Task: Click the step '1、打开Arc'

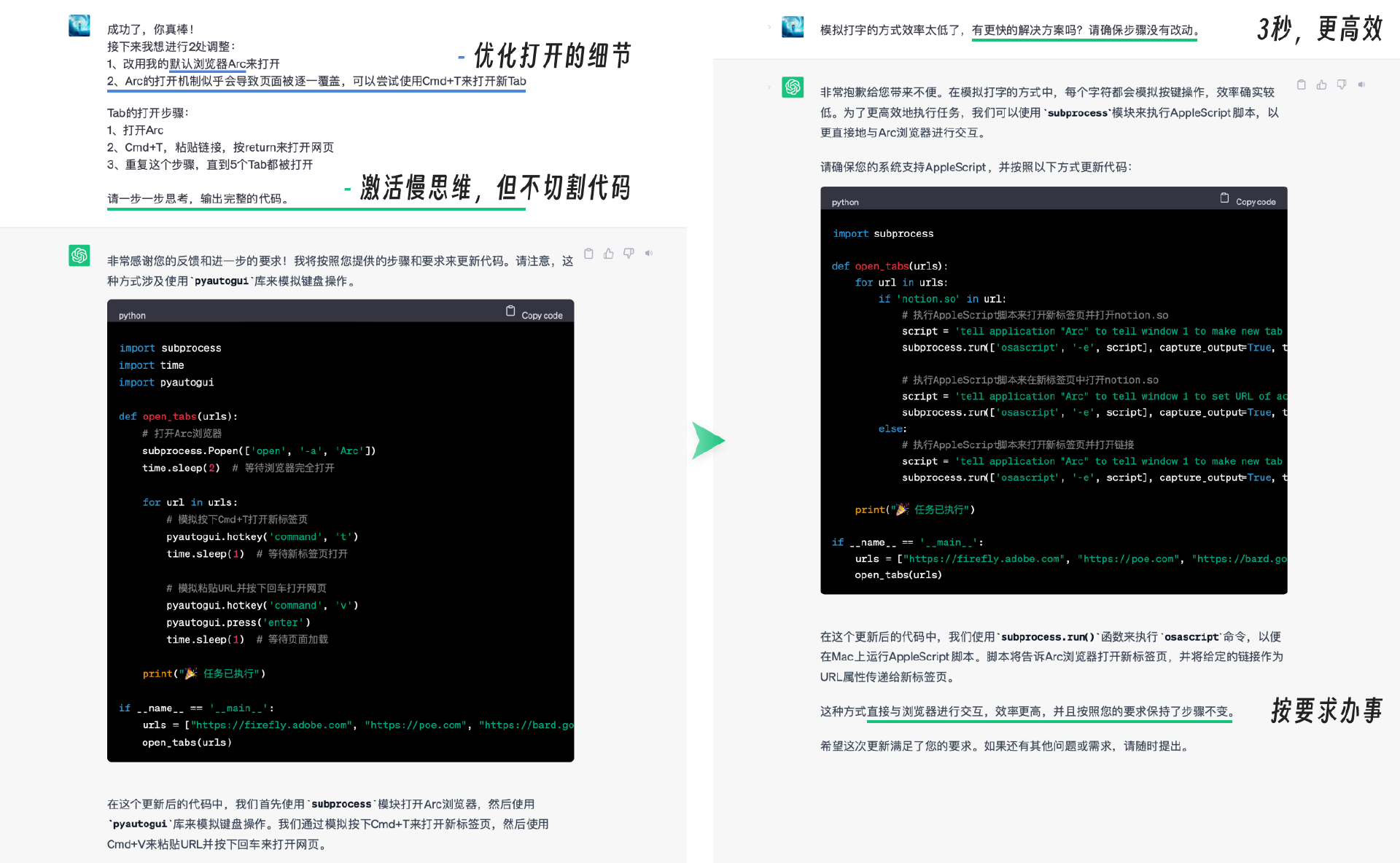Action: pos(136,130)
